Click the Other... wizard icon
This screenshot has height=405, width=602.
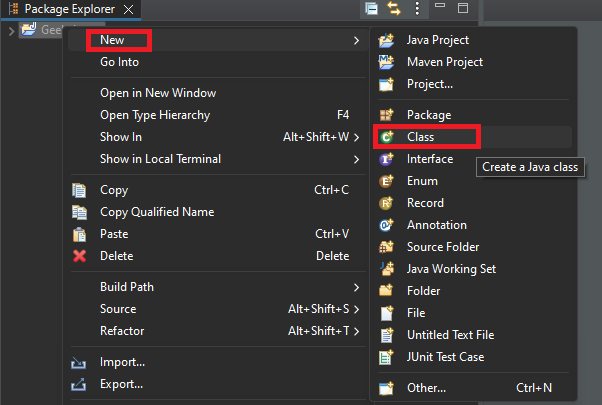(x=386, y=388)
